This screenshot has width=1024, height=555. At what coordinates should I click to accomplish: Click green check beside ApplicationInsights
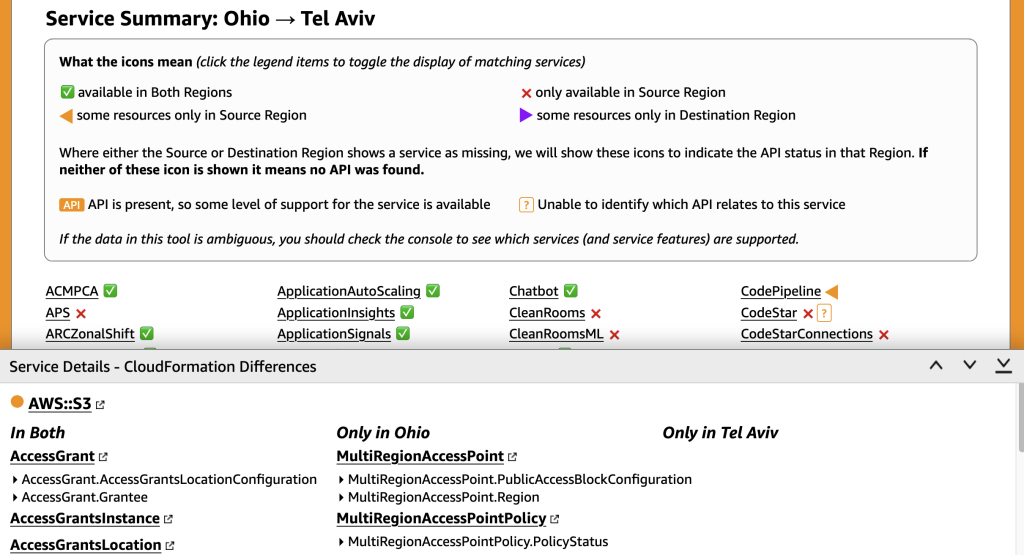[407, 312]
